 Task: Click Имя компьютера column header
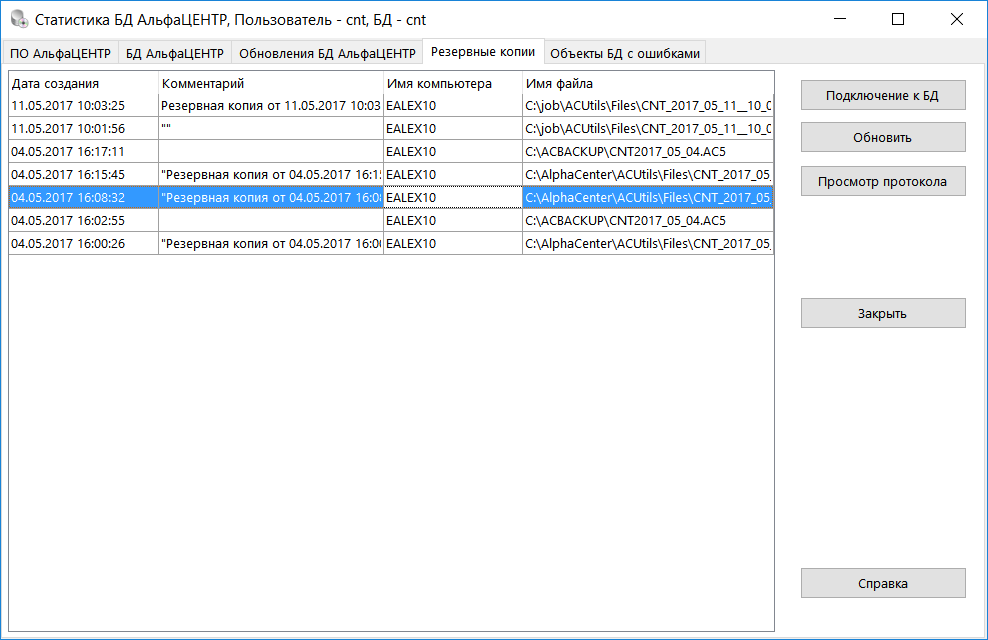pyautogui.click(x=453, y=83)
